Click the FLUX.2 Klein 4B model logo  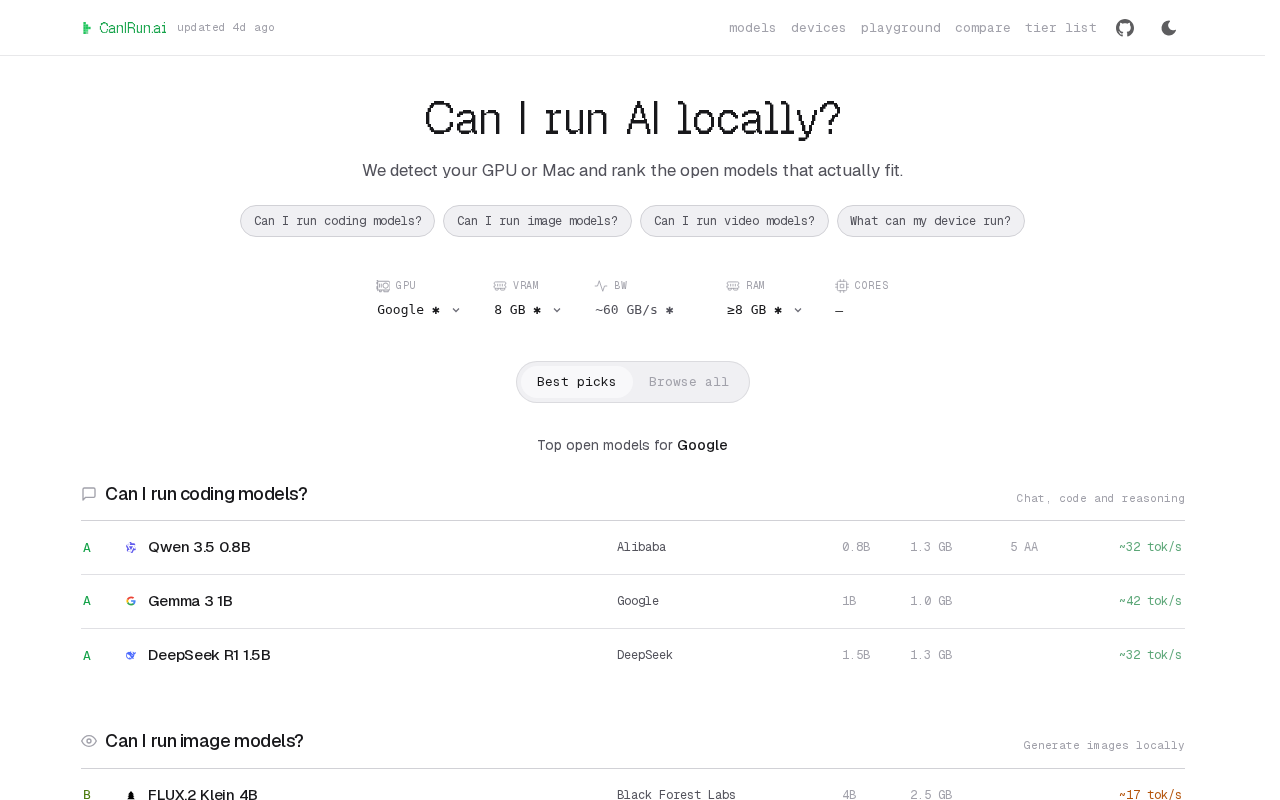coord(131,795)
